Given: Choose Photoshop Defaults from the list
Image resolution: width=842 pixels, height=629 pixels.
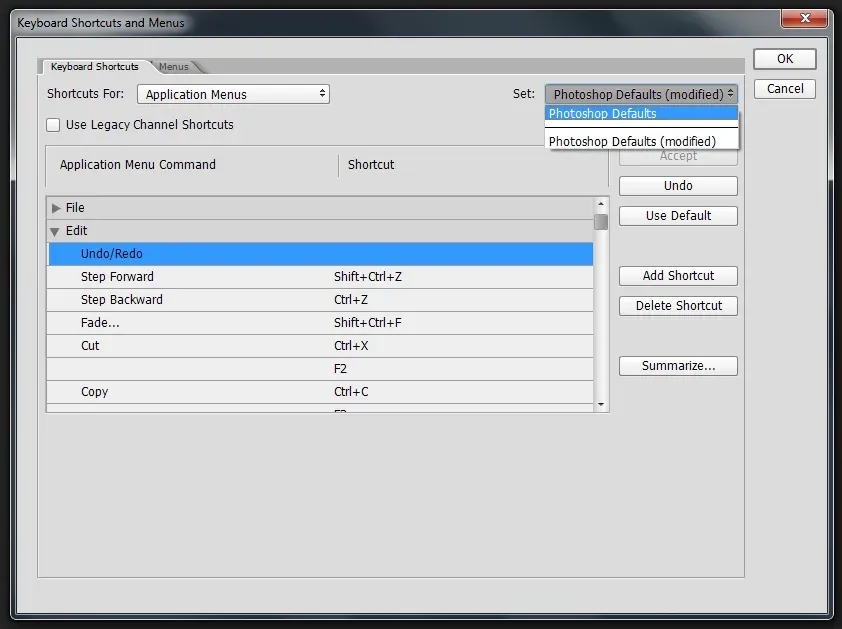Looking at the screenshot, I should (x=641, y=113).
